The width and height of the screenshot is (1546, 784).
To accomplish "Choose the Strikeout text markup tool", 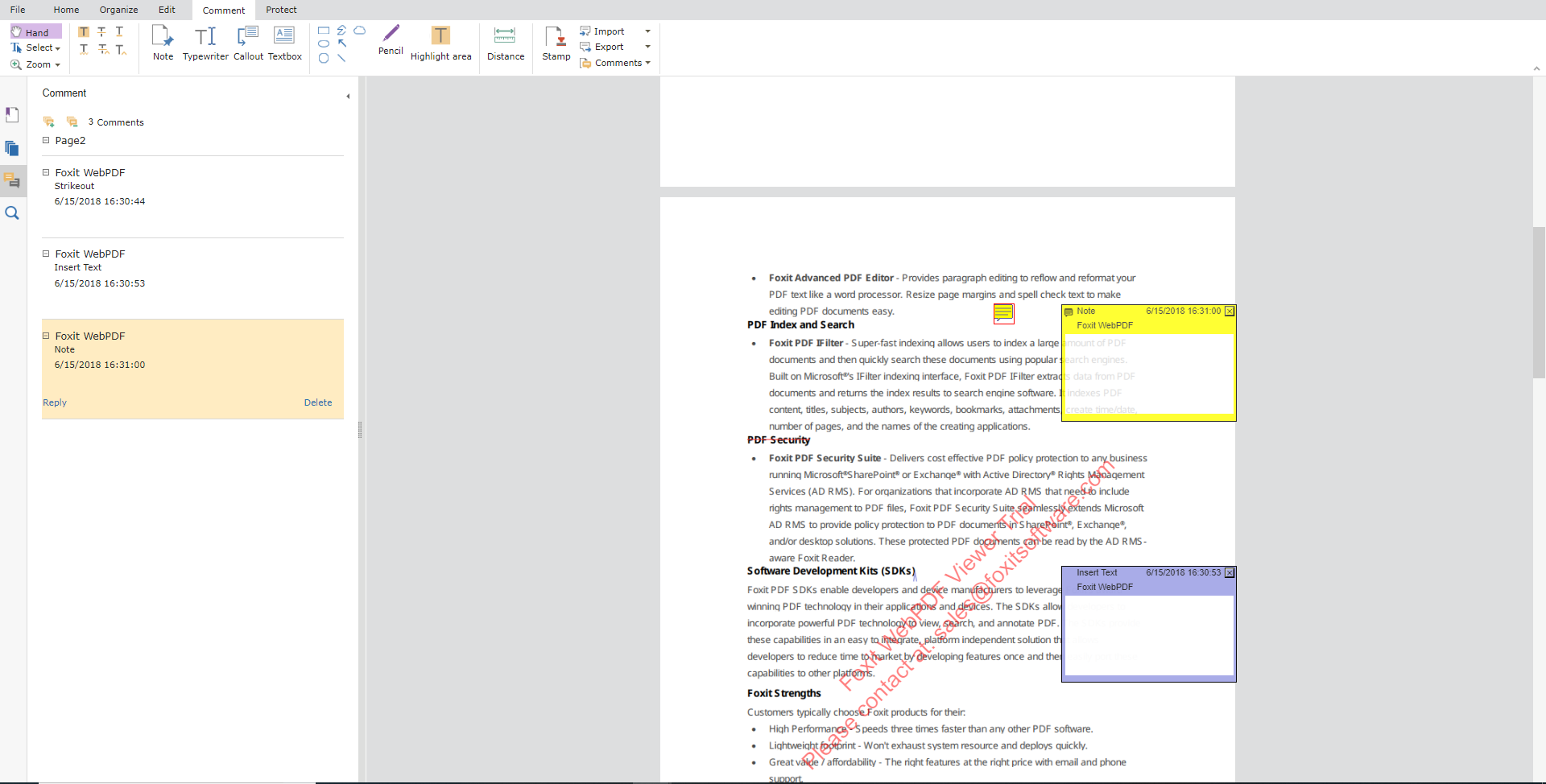I will coord(101,32).
